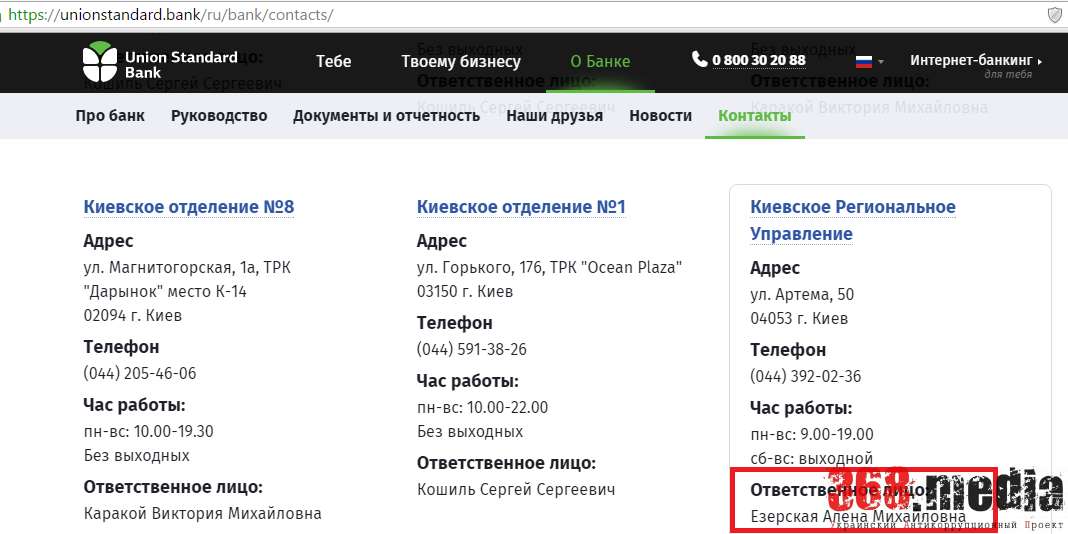
Task: Go to the Наши друзья tab
Action: (554, 116)
